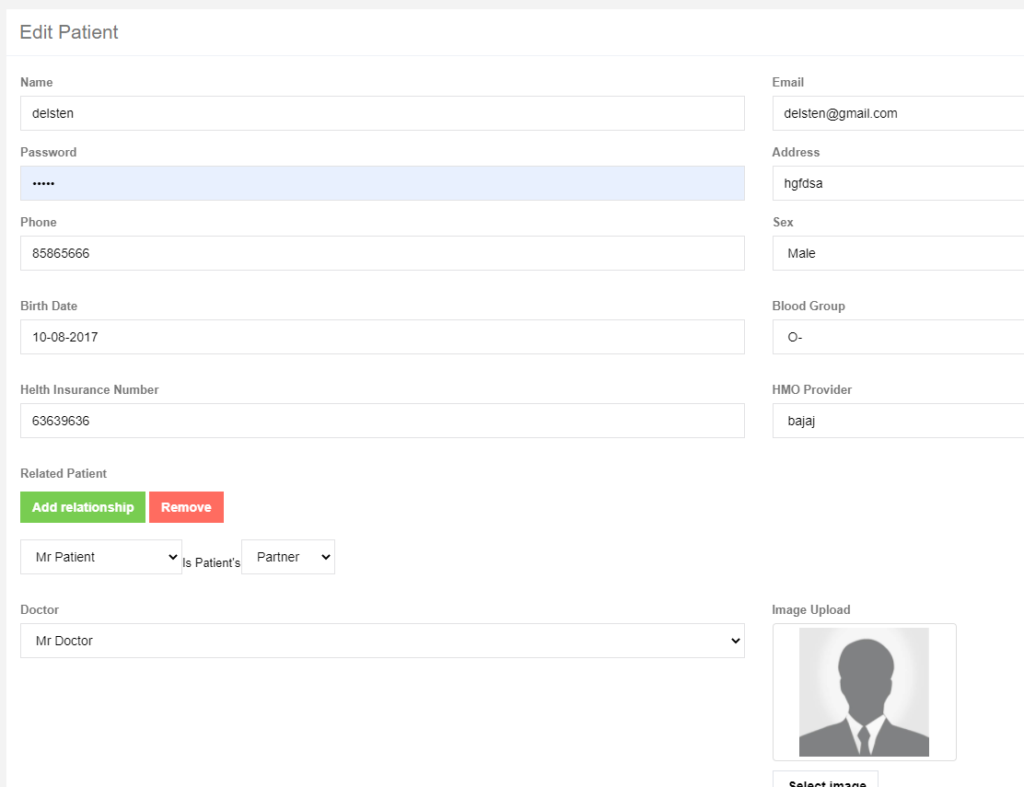Click the patient profile avatar image
Screen dimensions: 1024x787
(x=864, y=692)
